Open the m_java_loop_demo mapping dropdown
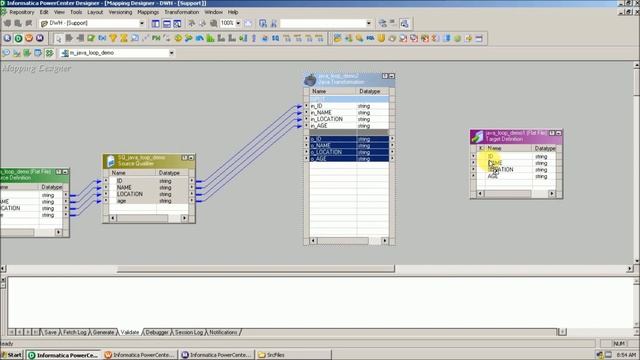This screenshot has width=640, height=360. 171,53
